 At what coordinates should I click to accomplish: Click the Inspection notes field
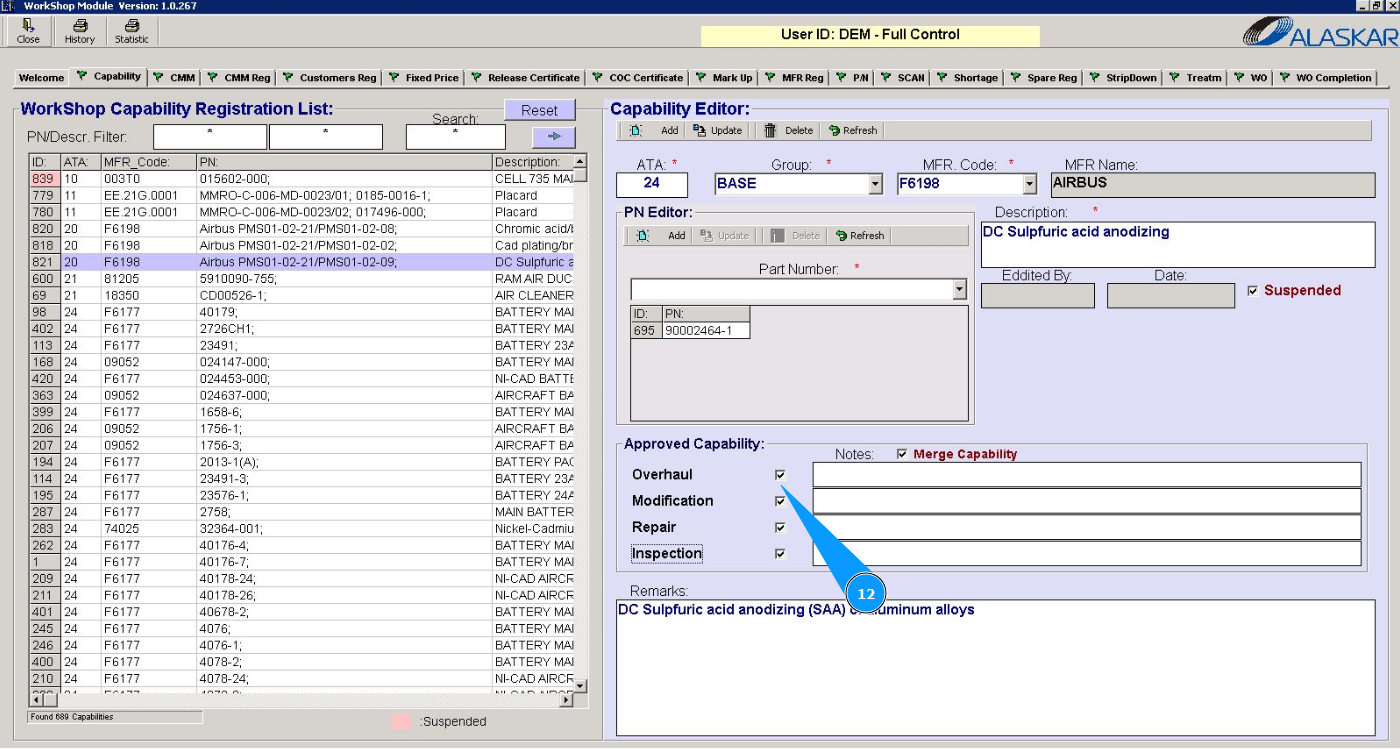click(x=1087, y=554)
